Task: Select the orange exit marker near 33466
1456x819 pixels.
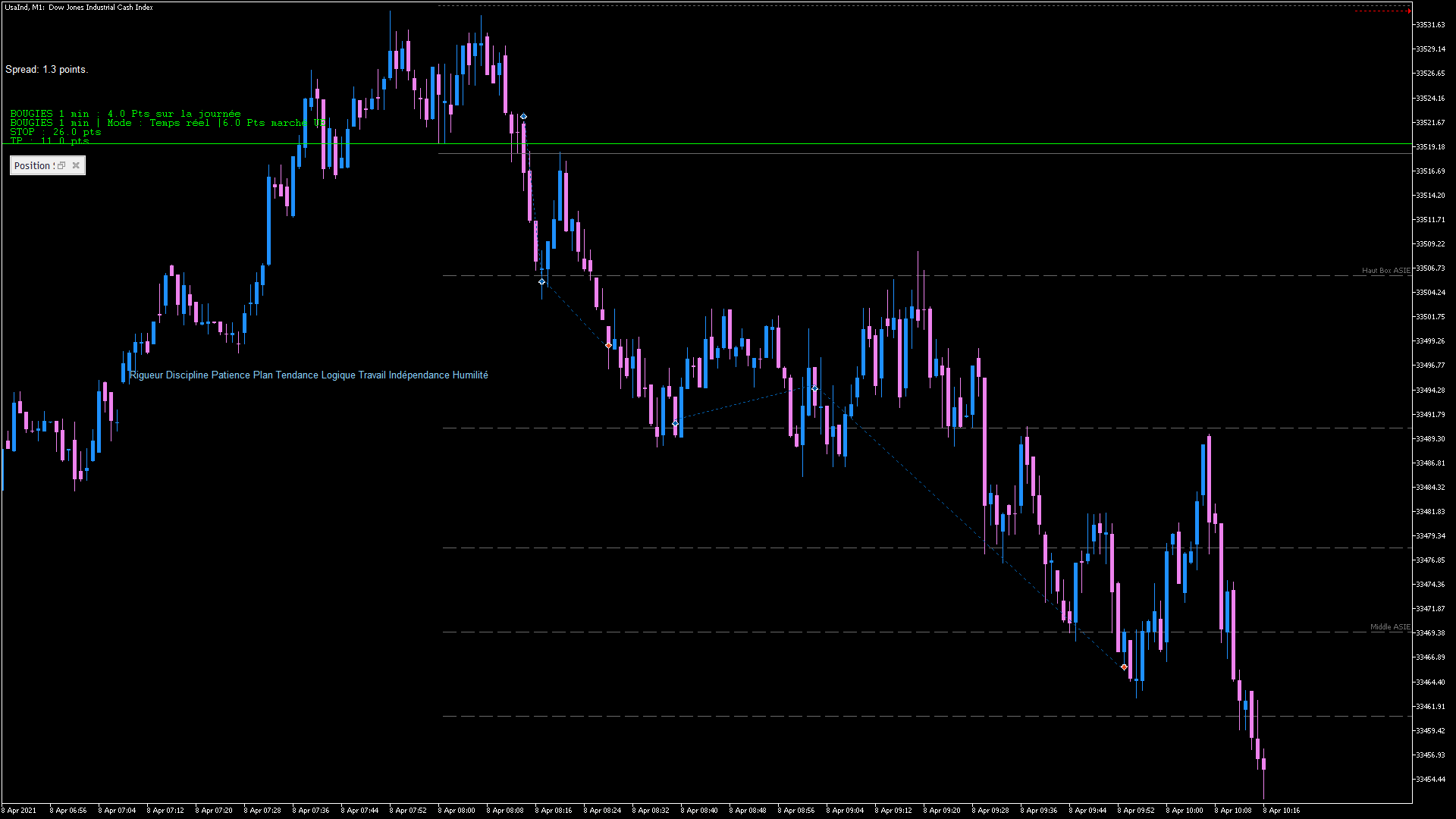Action: click(1124, 667)
